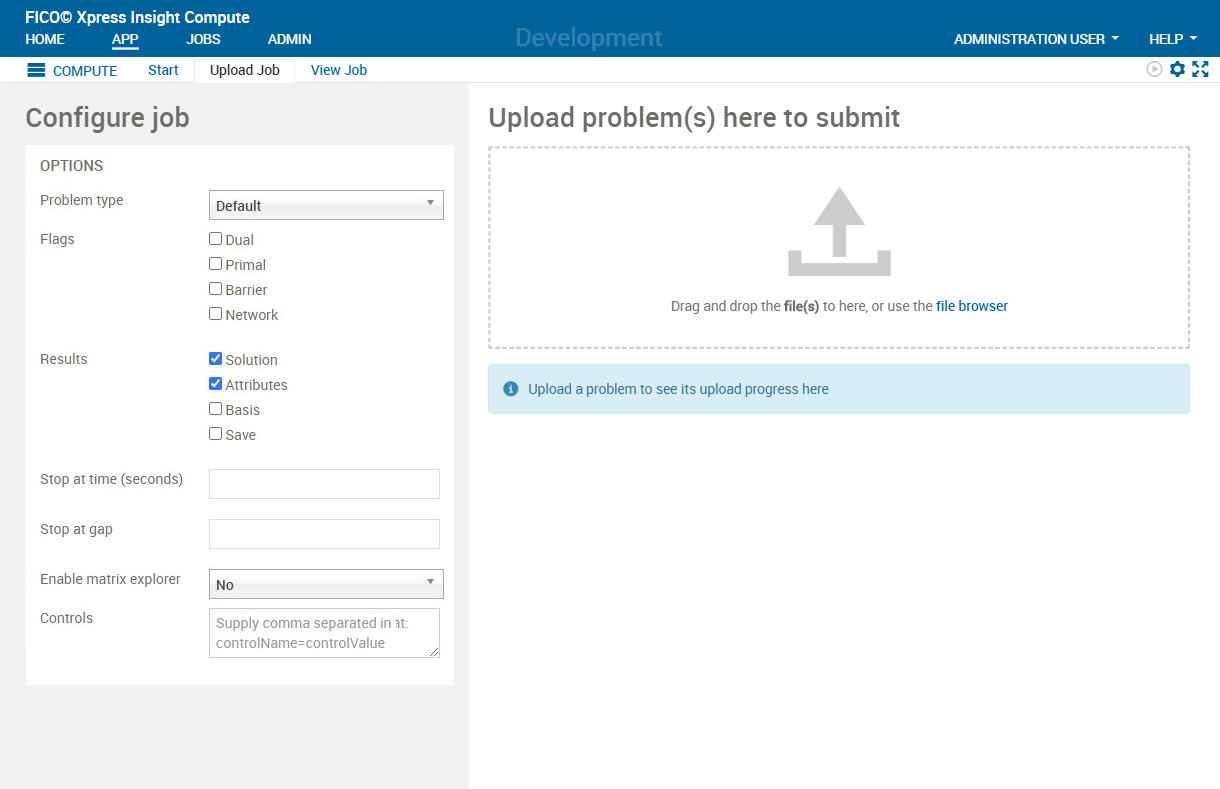Go to the Start tab
The image size is (1220, 789).
click(163, 70)
